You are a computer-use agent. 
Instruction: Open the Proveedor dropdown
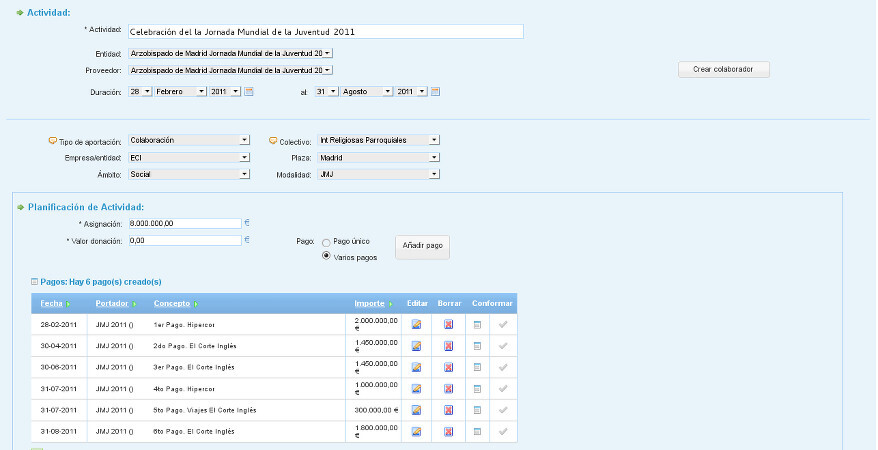(x=231, y=70)
